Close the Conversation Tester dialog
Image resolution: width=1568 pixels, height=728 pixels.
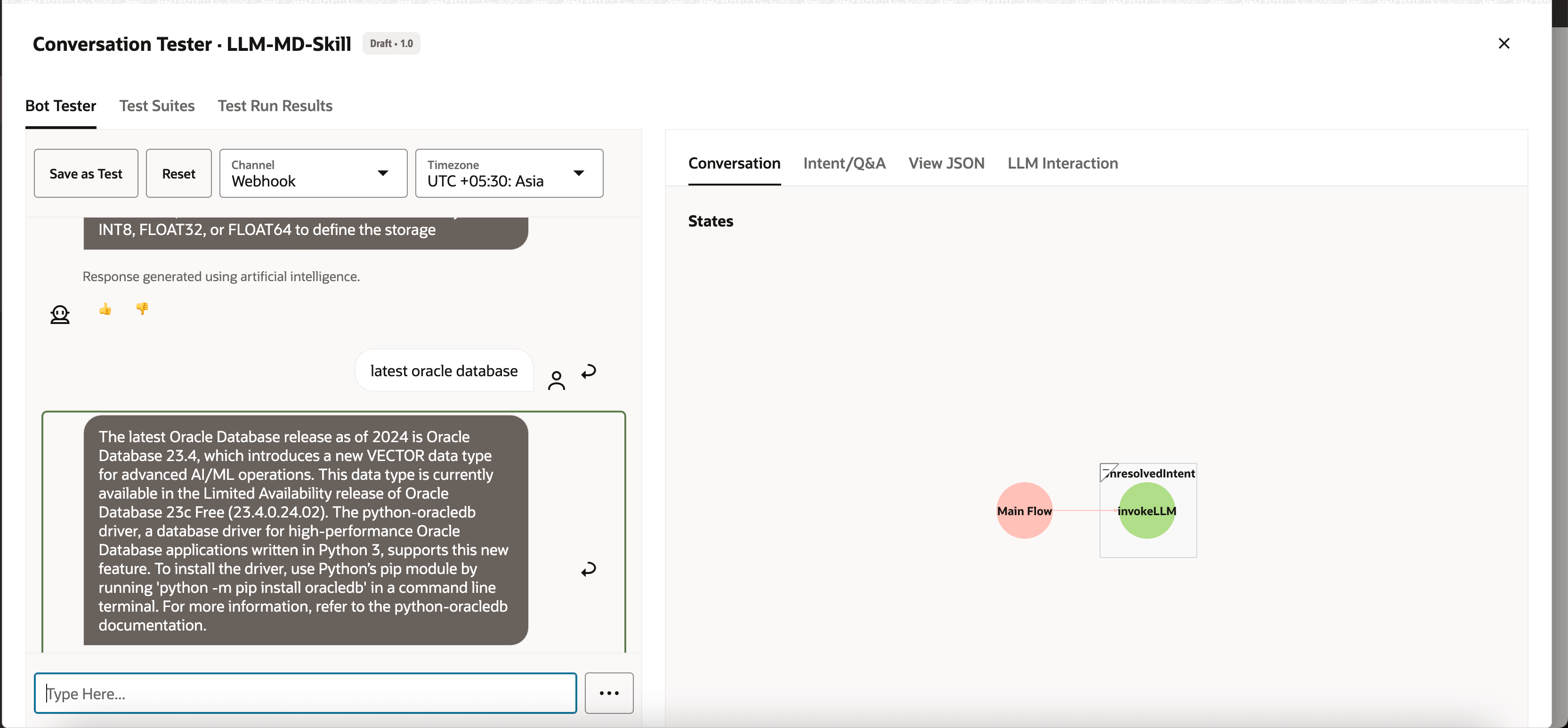coord(1503,43)
